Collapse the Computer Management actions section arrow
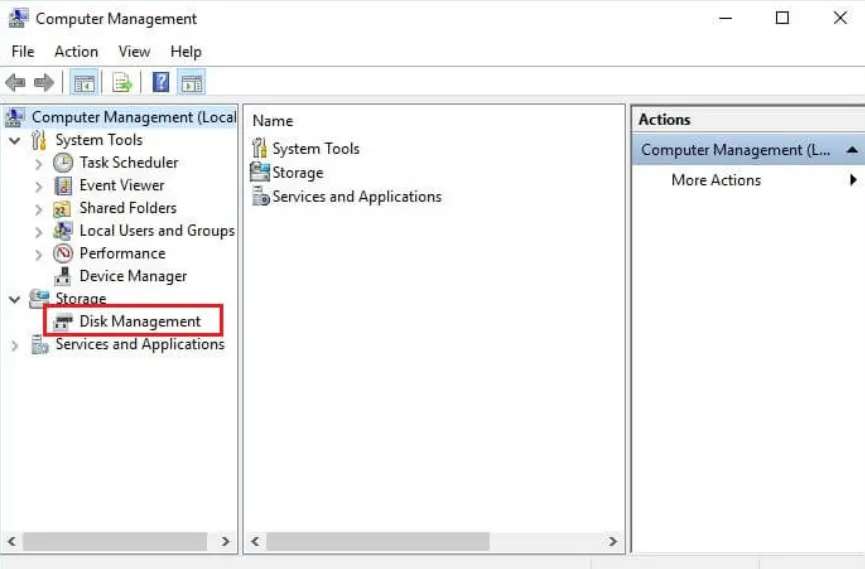The width and height of the screenshot is (865, 569). (852, 150)
